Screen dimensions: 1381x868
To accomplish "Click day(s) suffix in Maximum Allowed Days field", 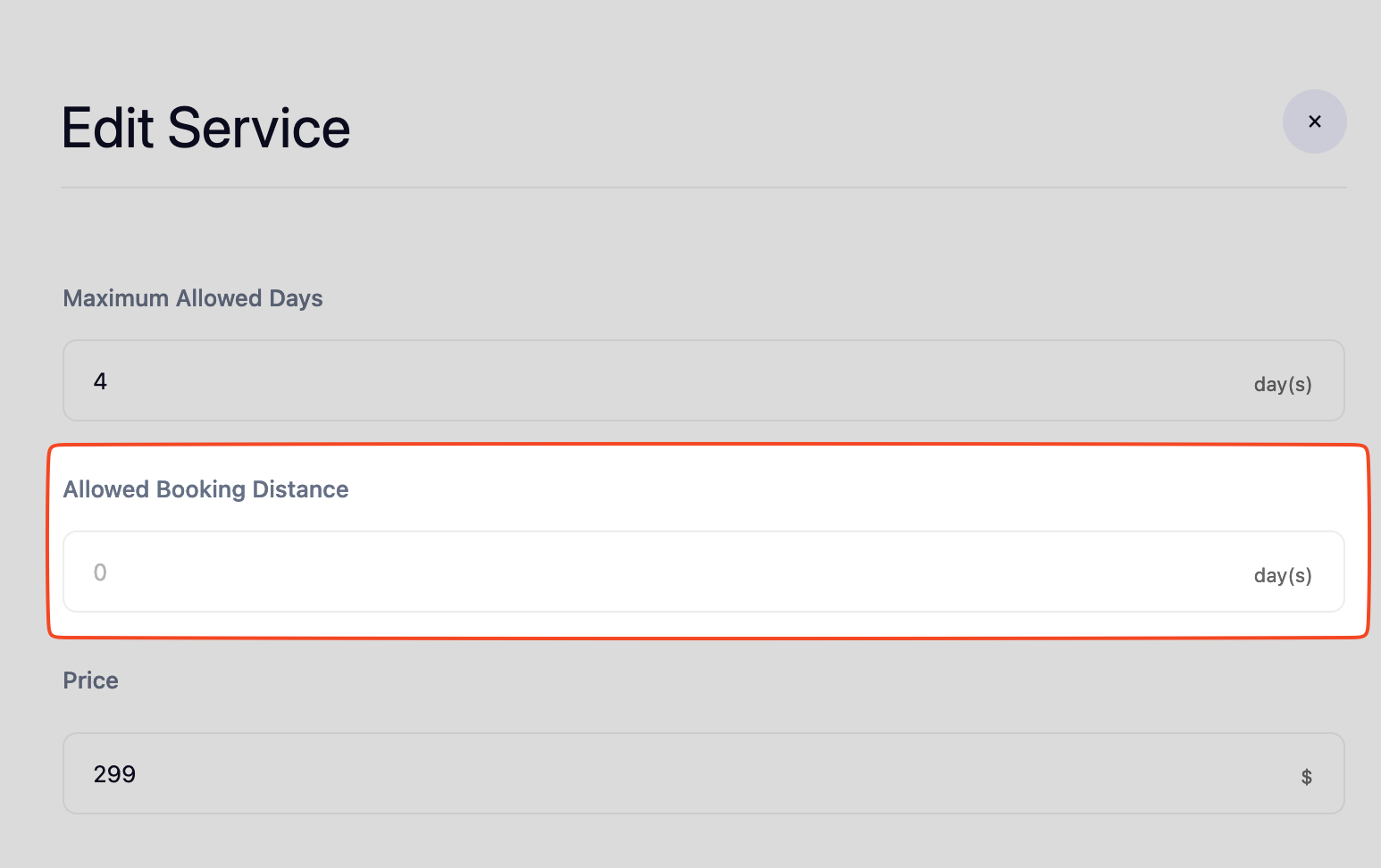I will coord(1283,385).
